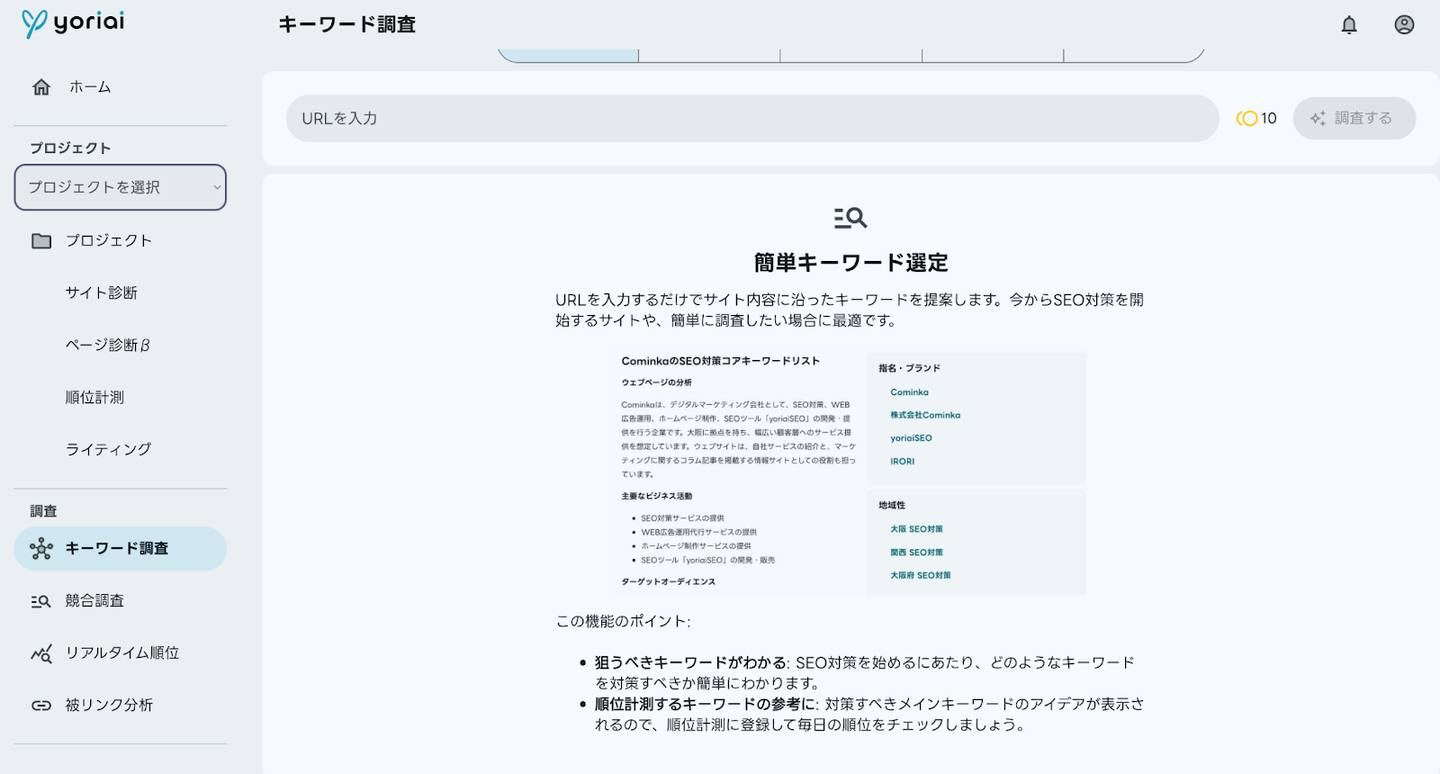Screen dimensions: 1440x774
Task: Open the notifications bell
Action: point(1349,25)
